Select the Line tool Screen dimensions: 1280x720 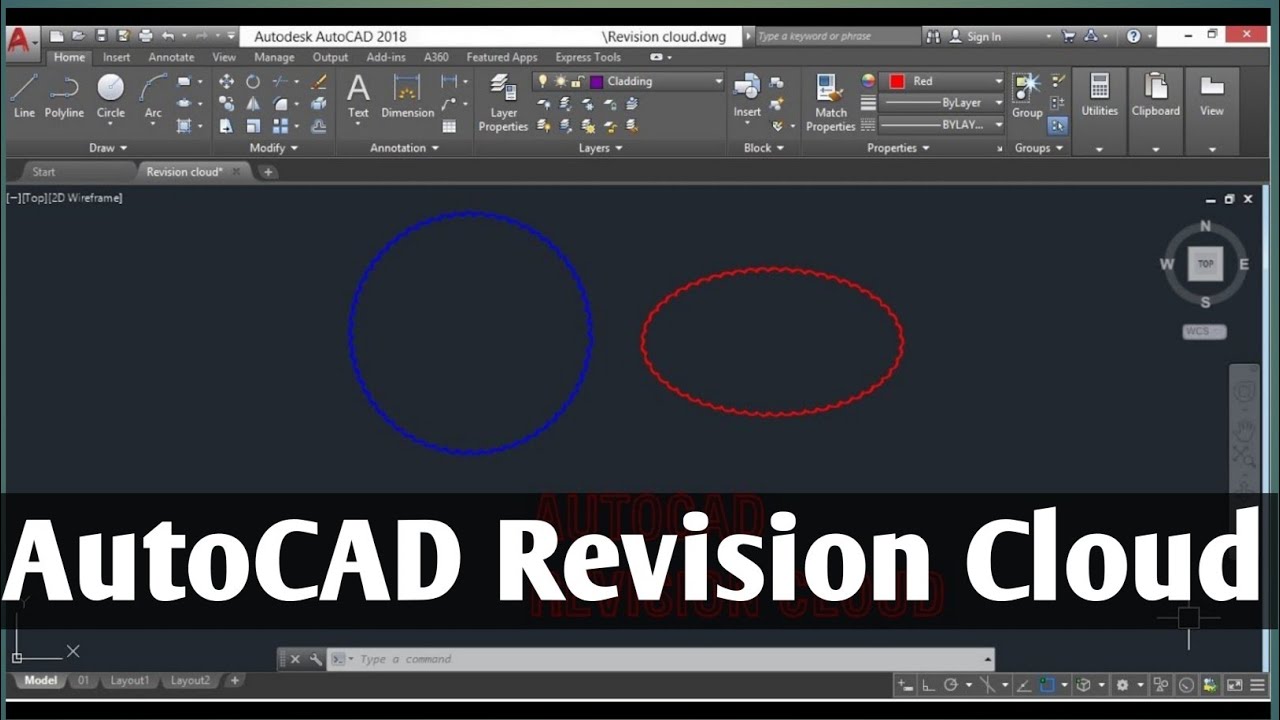(x=24, y=96)
